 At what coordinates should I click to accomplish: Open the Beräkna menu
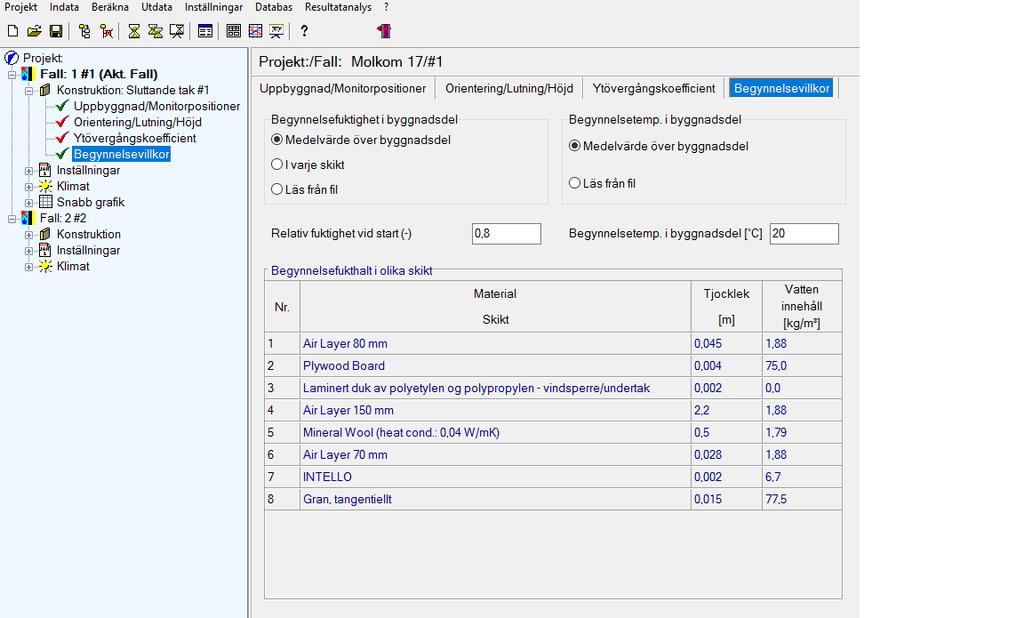[110, 7]
